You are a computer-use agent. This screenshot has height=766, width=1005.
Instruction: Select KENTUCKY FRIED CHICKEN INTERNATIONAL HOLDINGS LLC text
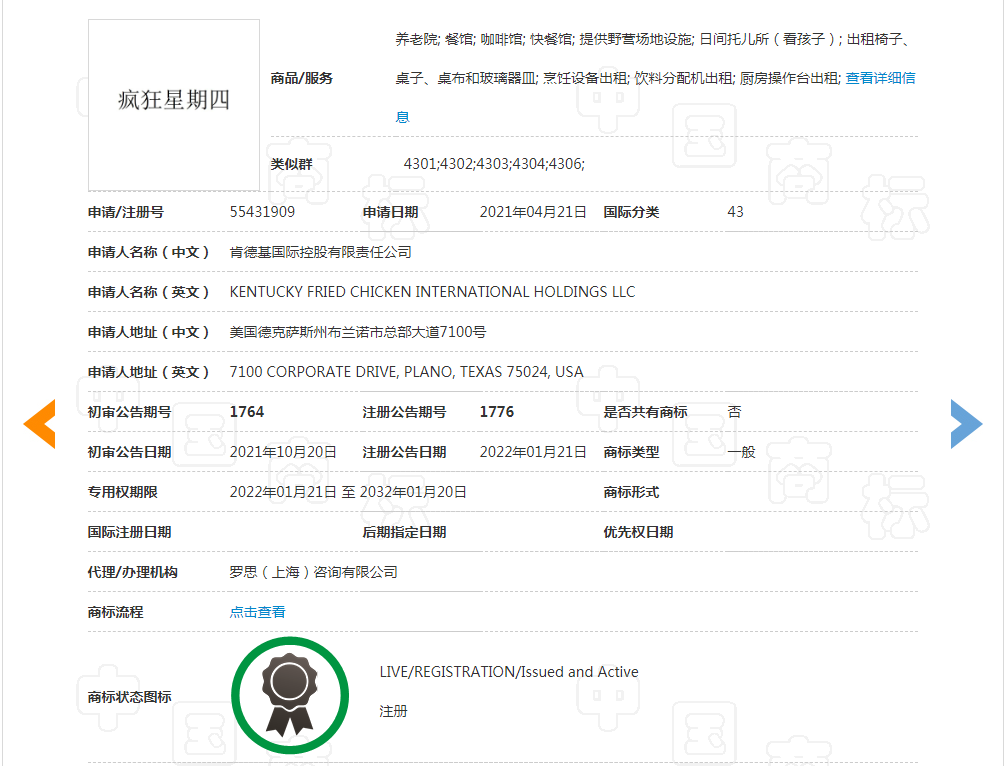click(x=432, y=292)
